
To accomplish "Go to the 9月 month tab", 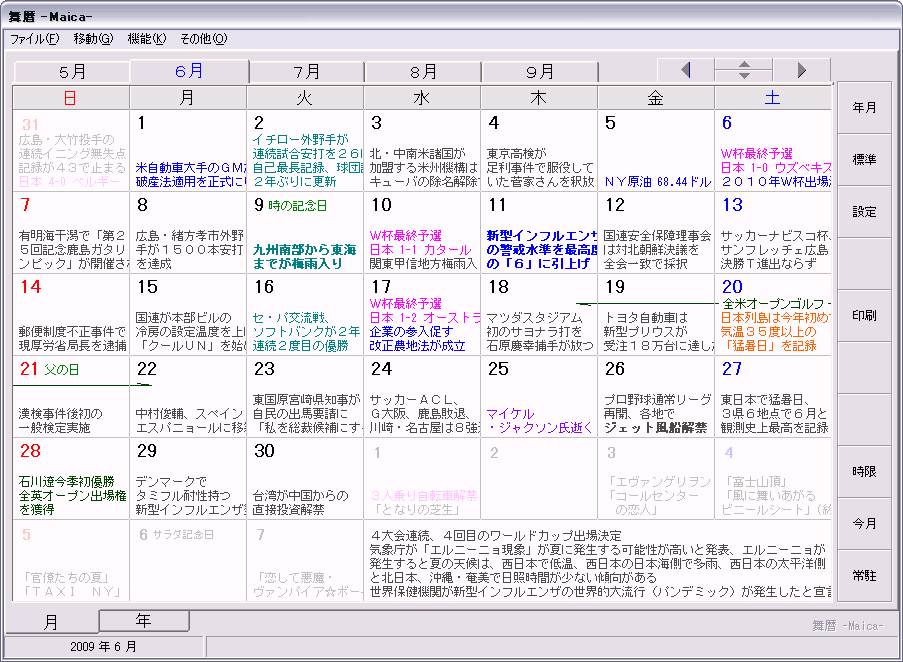I will pyautogui.click(x=540, y=72).
